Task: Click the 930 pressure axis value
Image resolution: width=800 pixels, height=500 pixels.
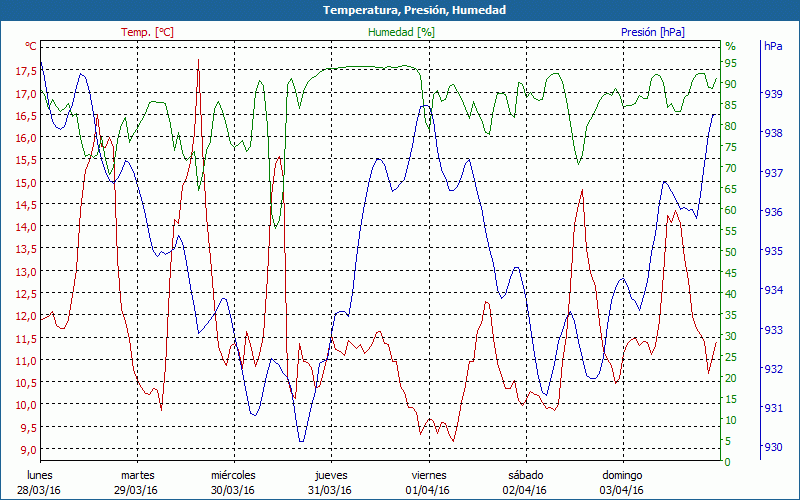Action: click(773, 447)
